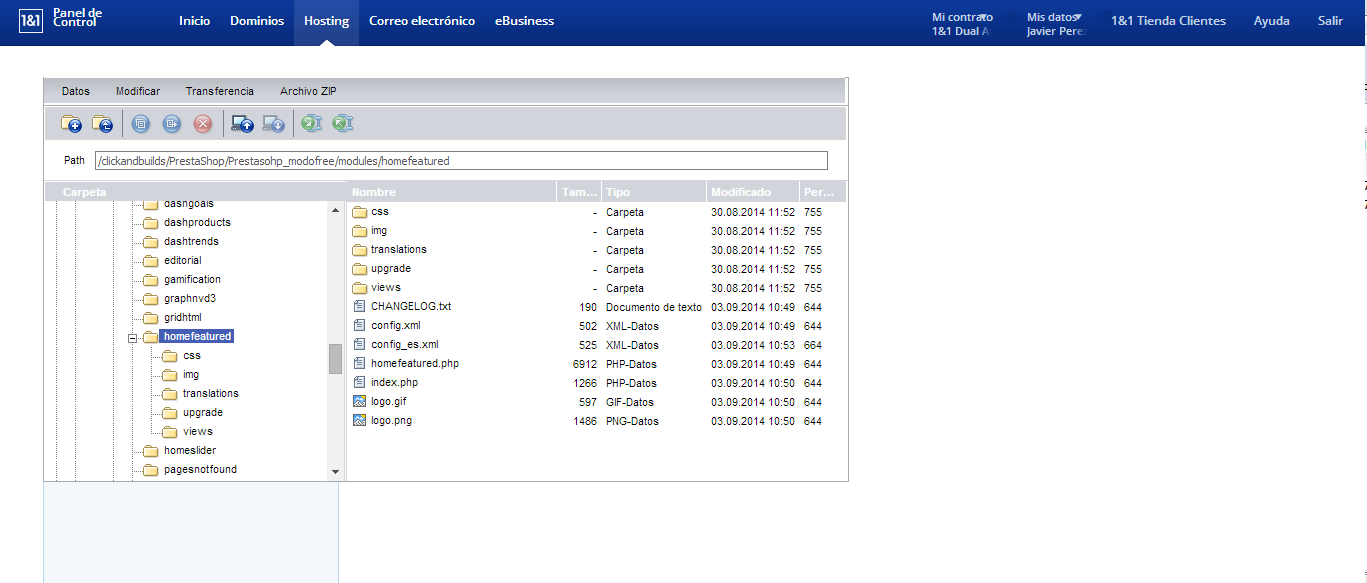Select the Hosting tab

(x=326, y=21)
